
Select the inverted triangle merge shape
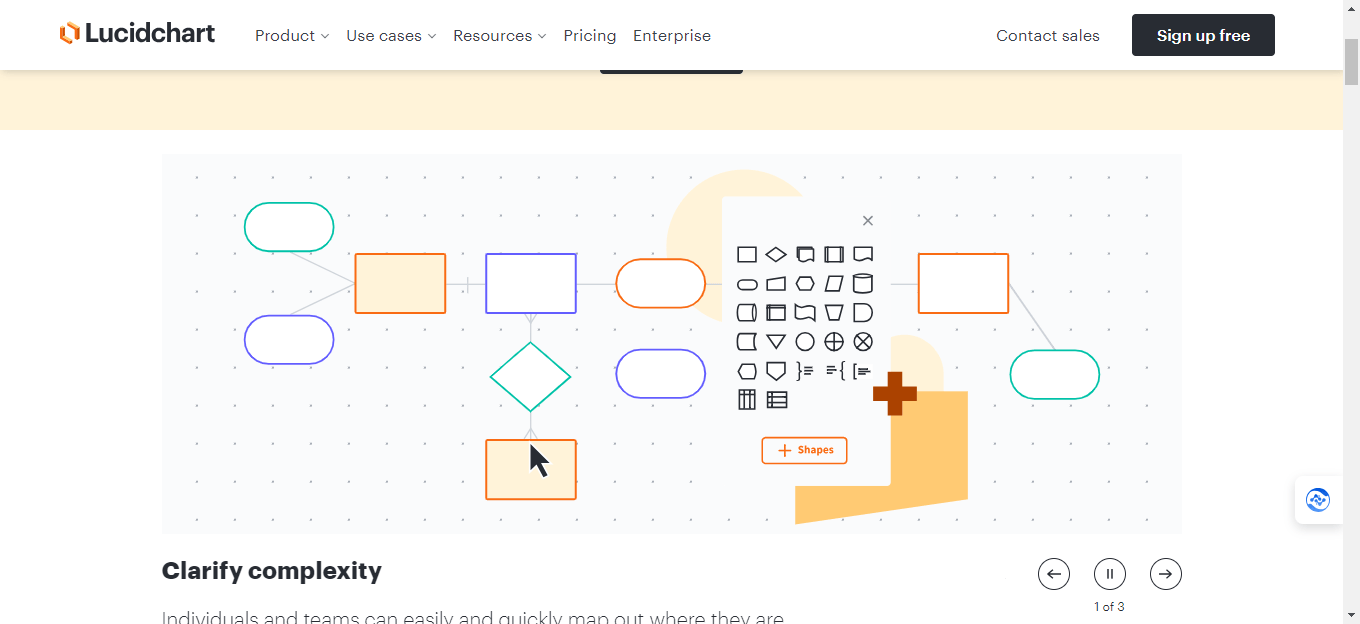tap(776, 341)
